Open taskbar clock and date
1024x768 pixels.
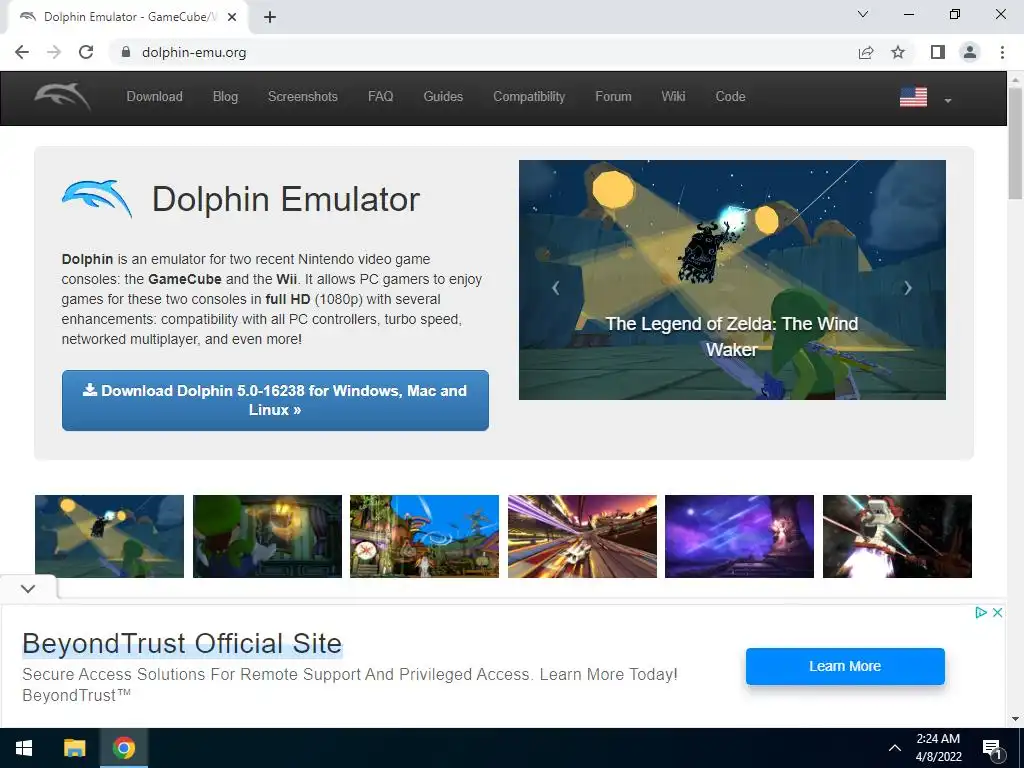click(938, 748)
